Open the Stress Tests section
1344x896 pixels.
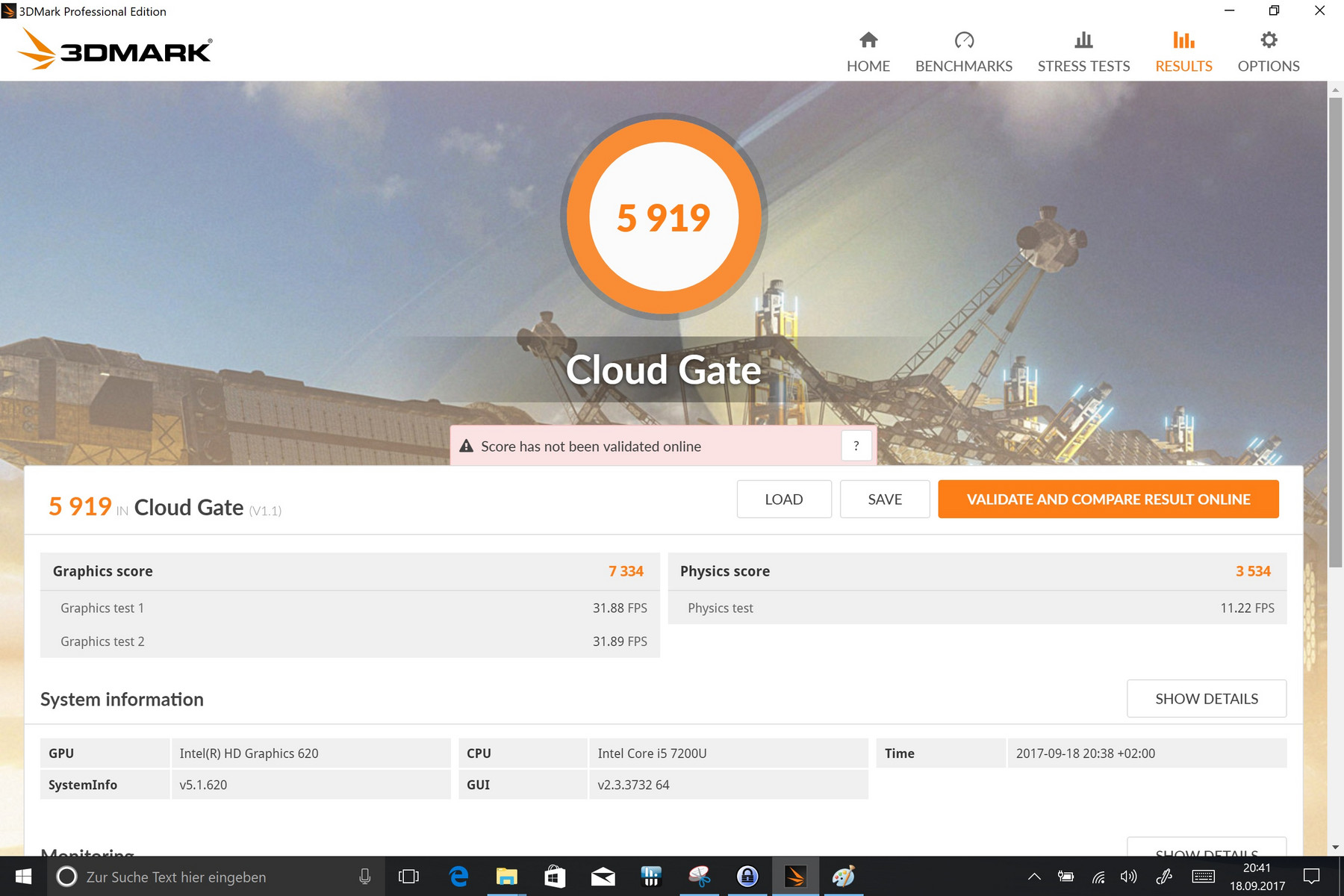(x=1083, y=52)
